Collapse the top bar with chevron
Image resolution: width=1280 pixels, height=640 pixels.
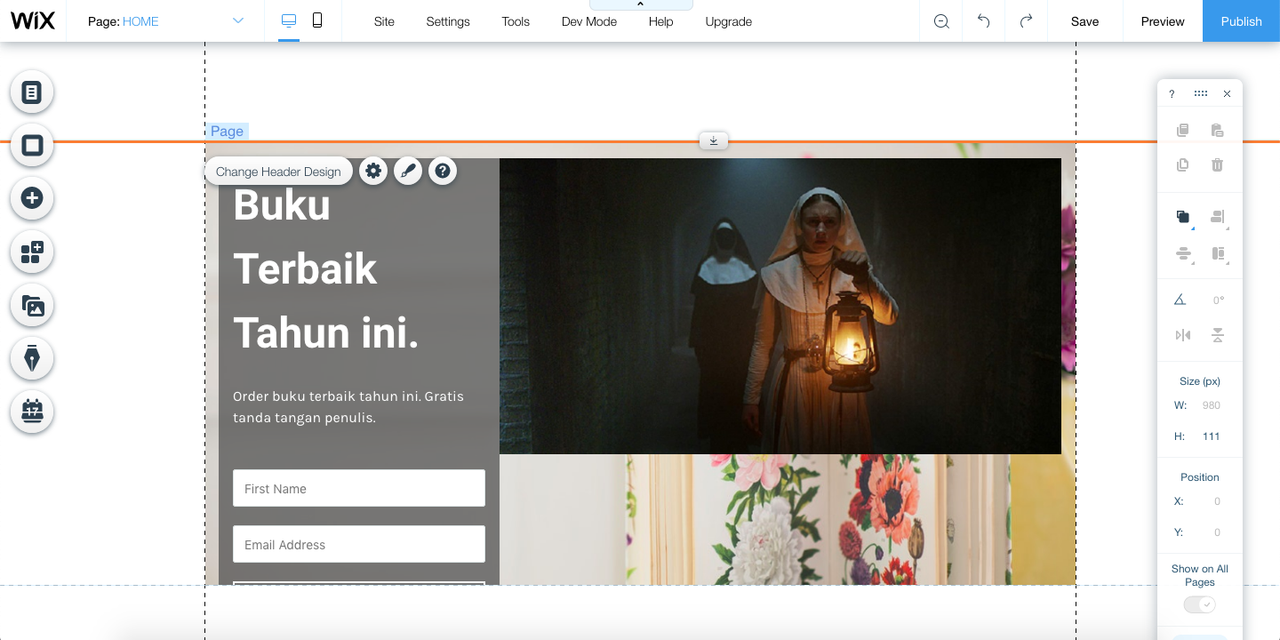tap(640, 5)
